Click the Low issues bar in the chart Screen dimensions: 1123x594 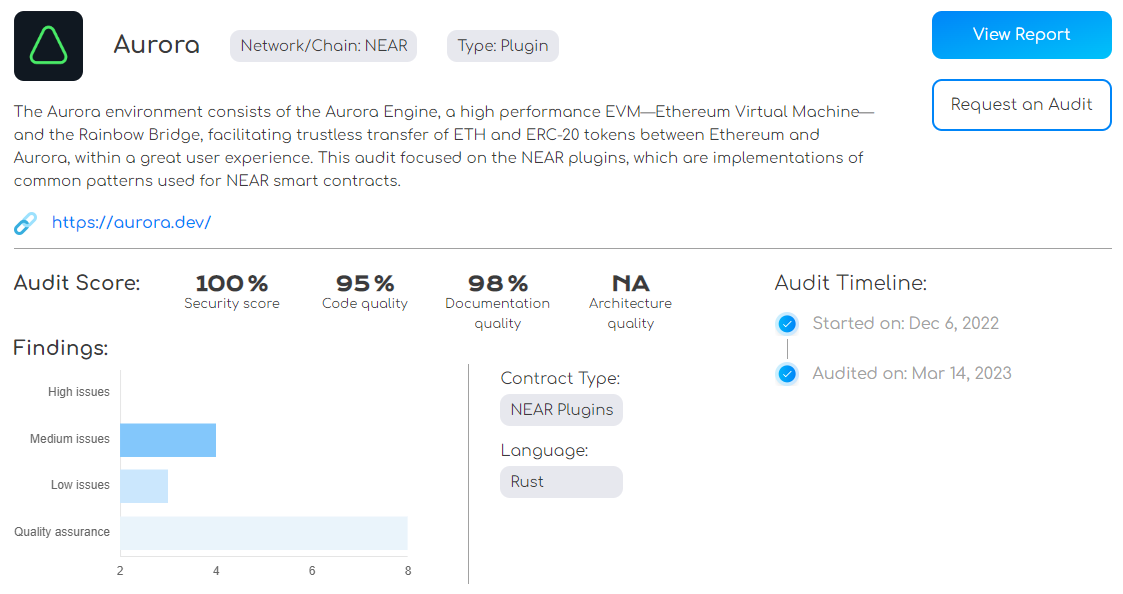[143, 485]
